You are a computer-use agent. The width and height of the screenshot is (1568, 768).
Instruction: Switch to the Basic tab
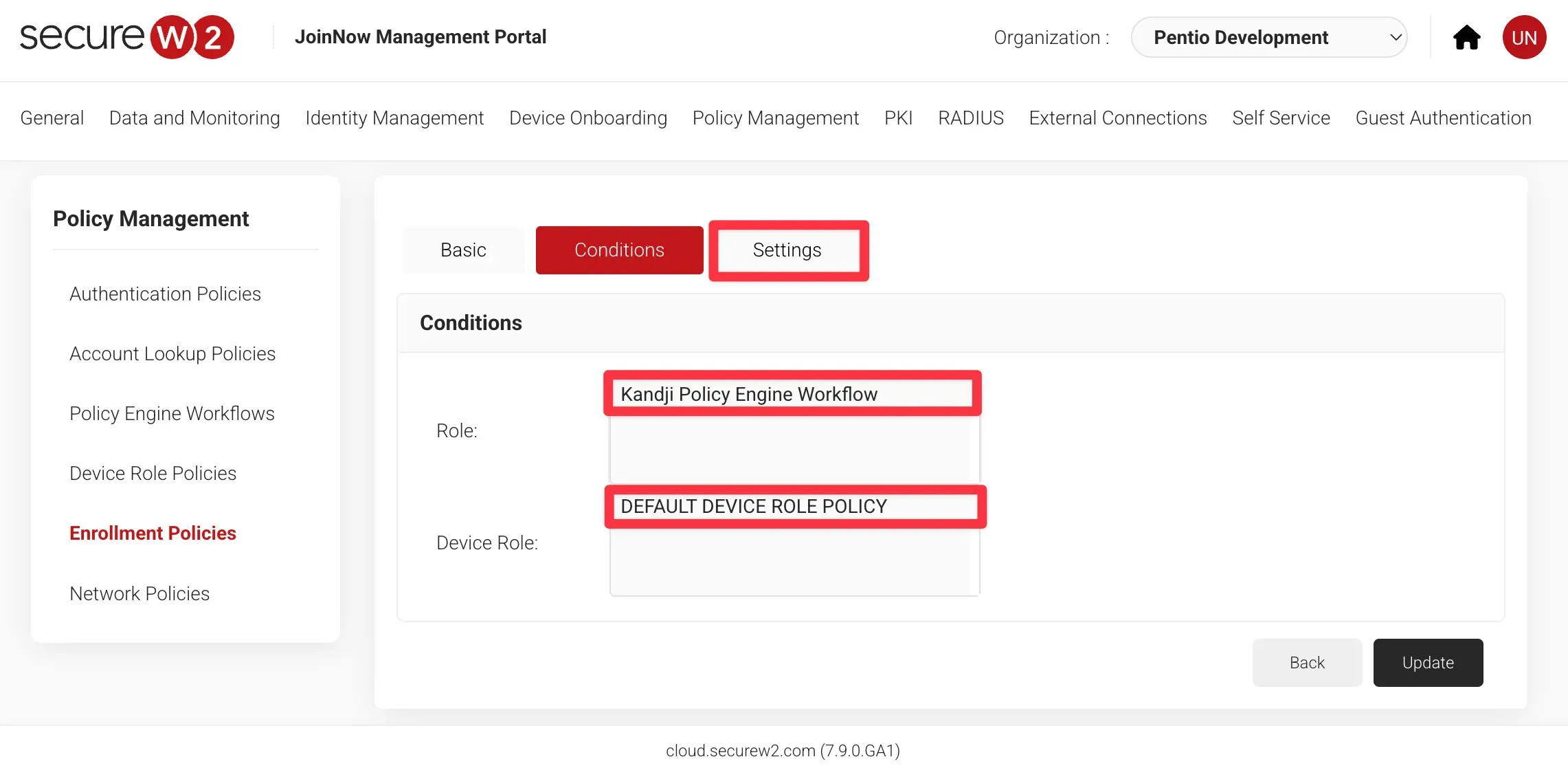463,250
